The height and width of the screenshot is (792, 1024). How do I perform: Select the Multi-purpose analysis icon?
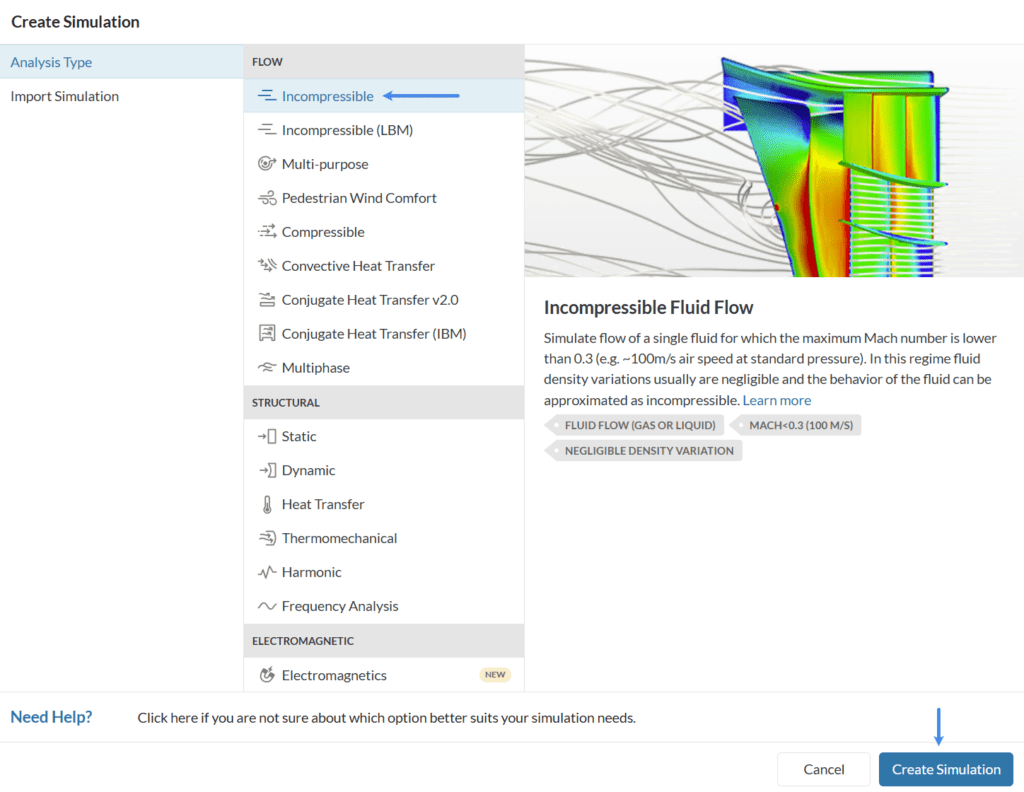coord(265,163)
